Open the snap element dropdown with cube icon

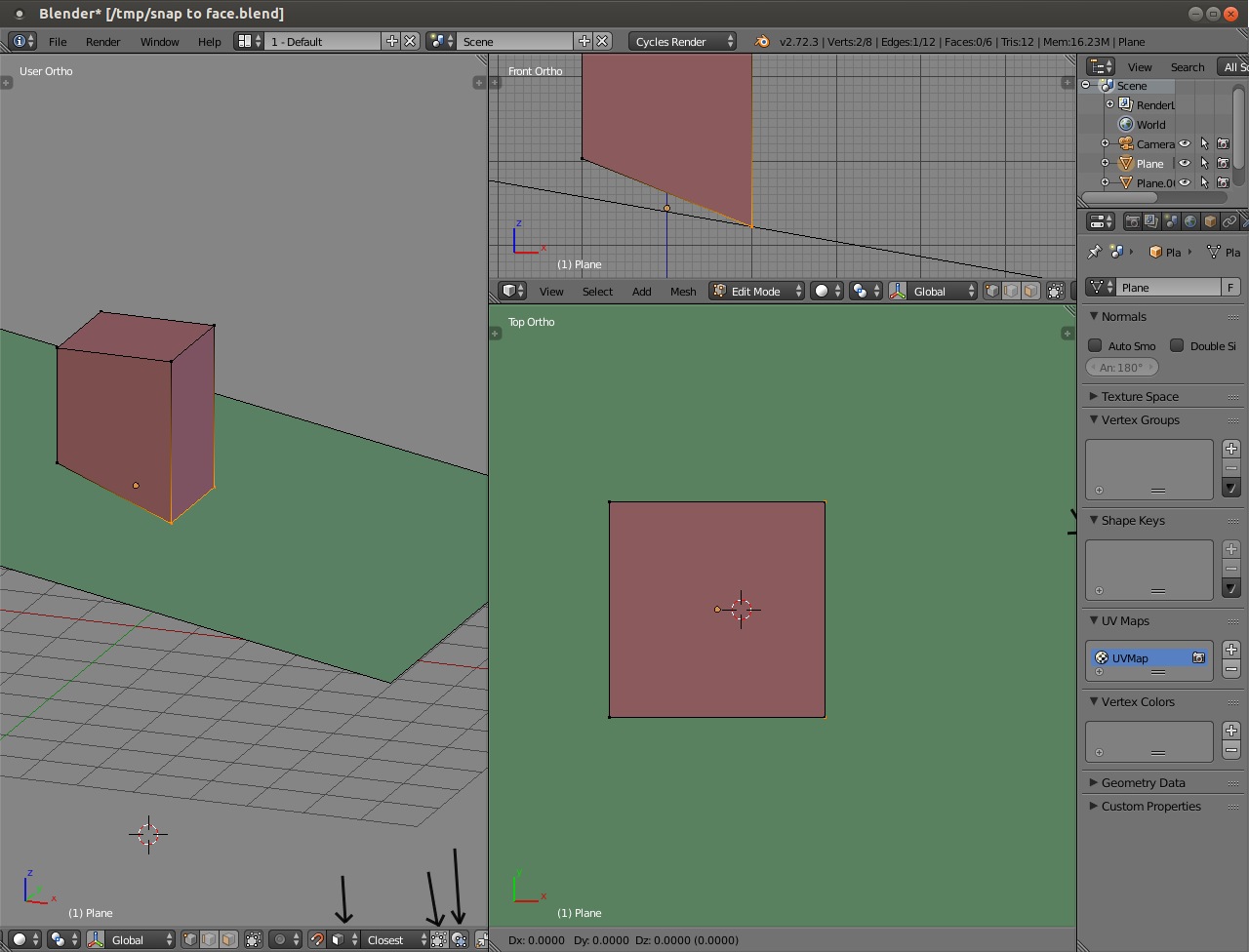[x=343, y=939]
